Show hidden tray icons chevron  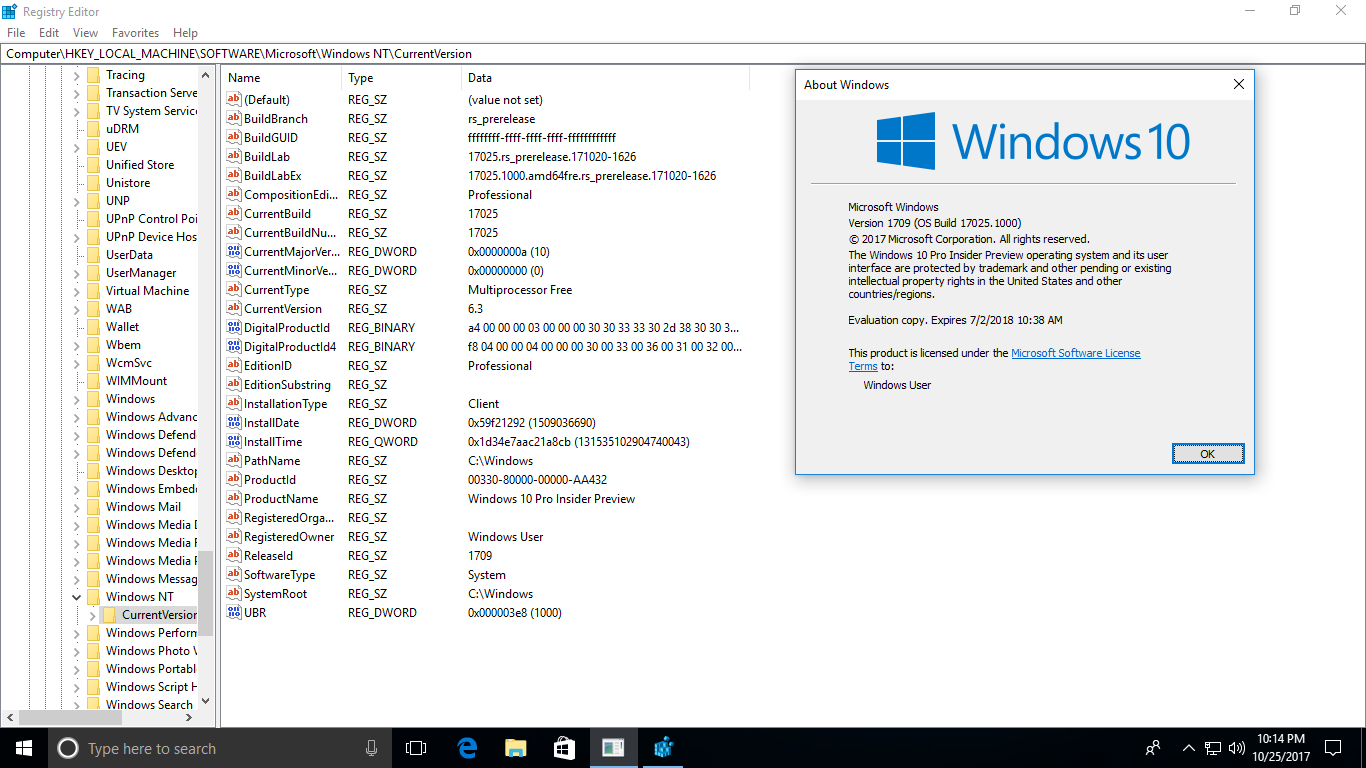(x=1189, y=748)
